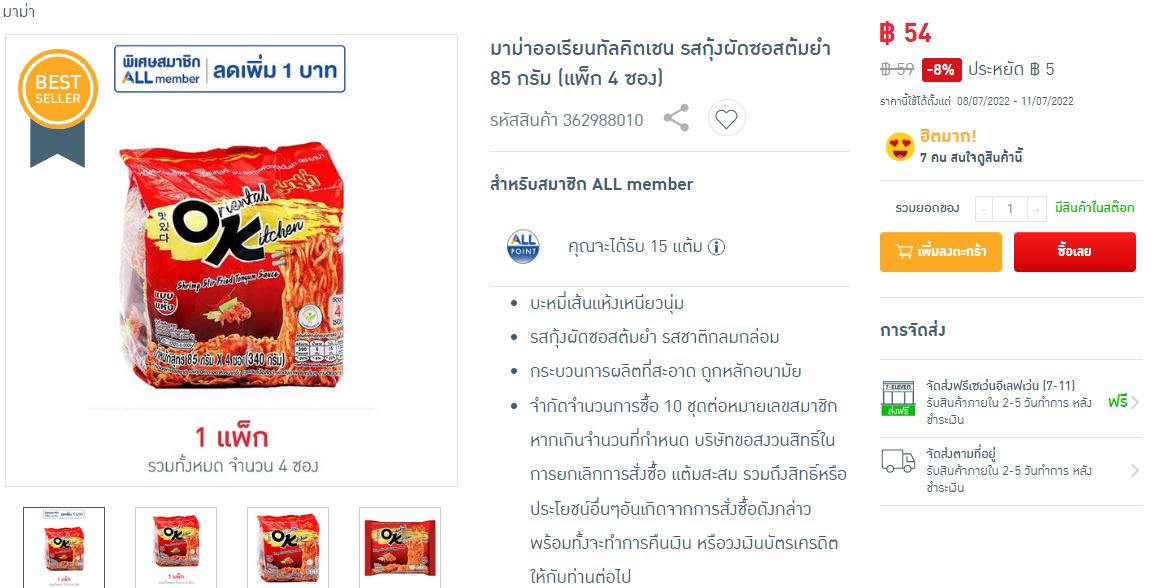The image size is (1159, 588).
Task: Select the first product thumbnail
Action: pyautogui.click(x=64, y=547)
